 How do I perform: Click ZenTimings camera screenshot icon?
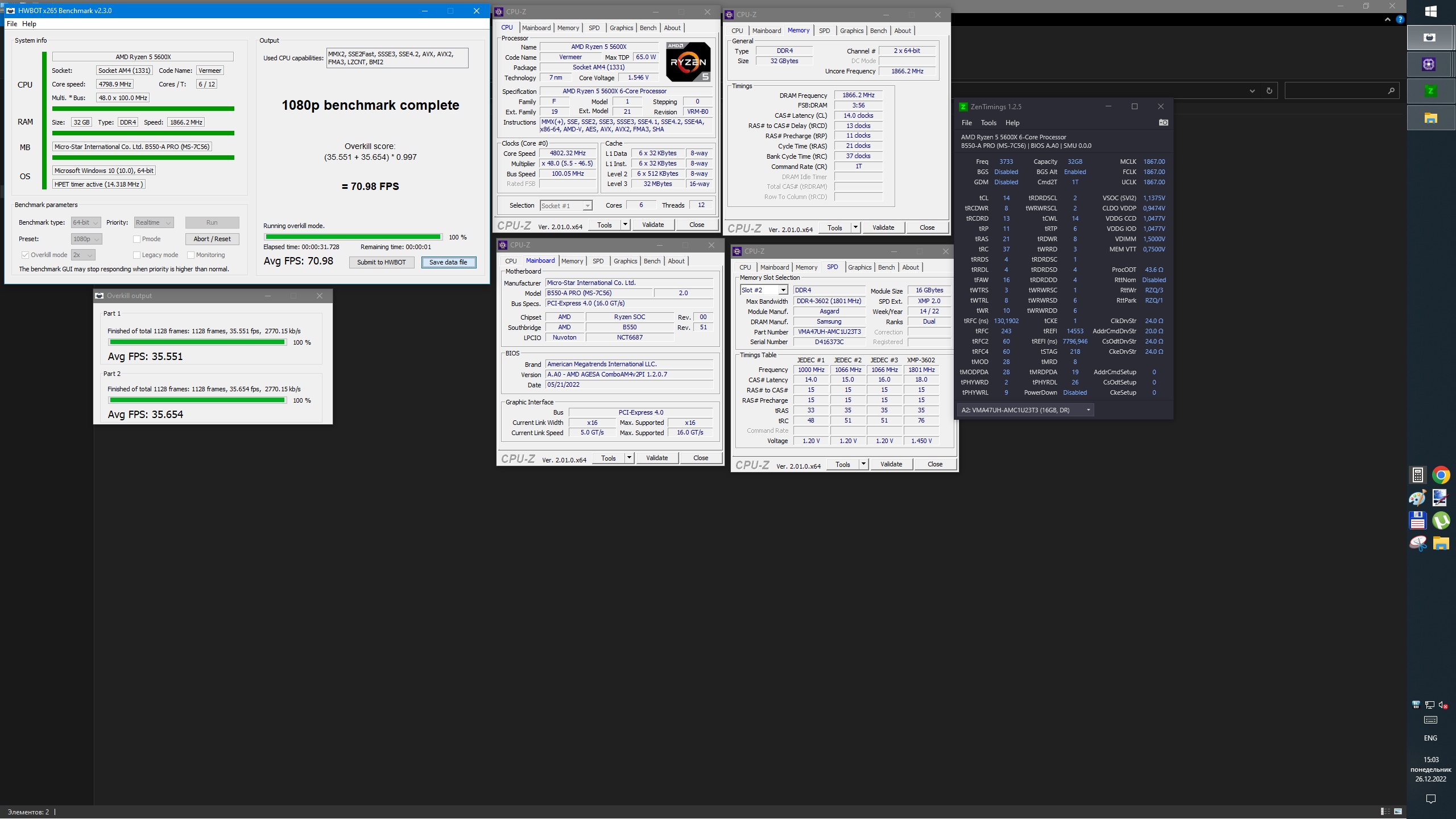click(x=1164, y=122)
